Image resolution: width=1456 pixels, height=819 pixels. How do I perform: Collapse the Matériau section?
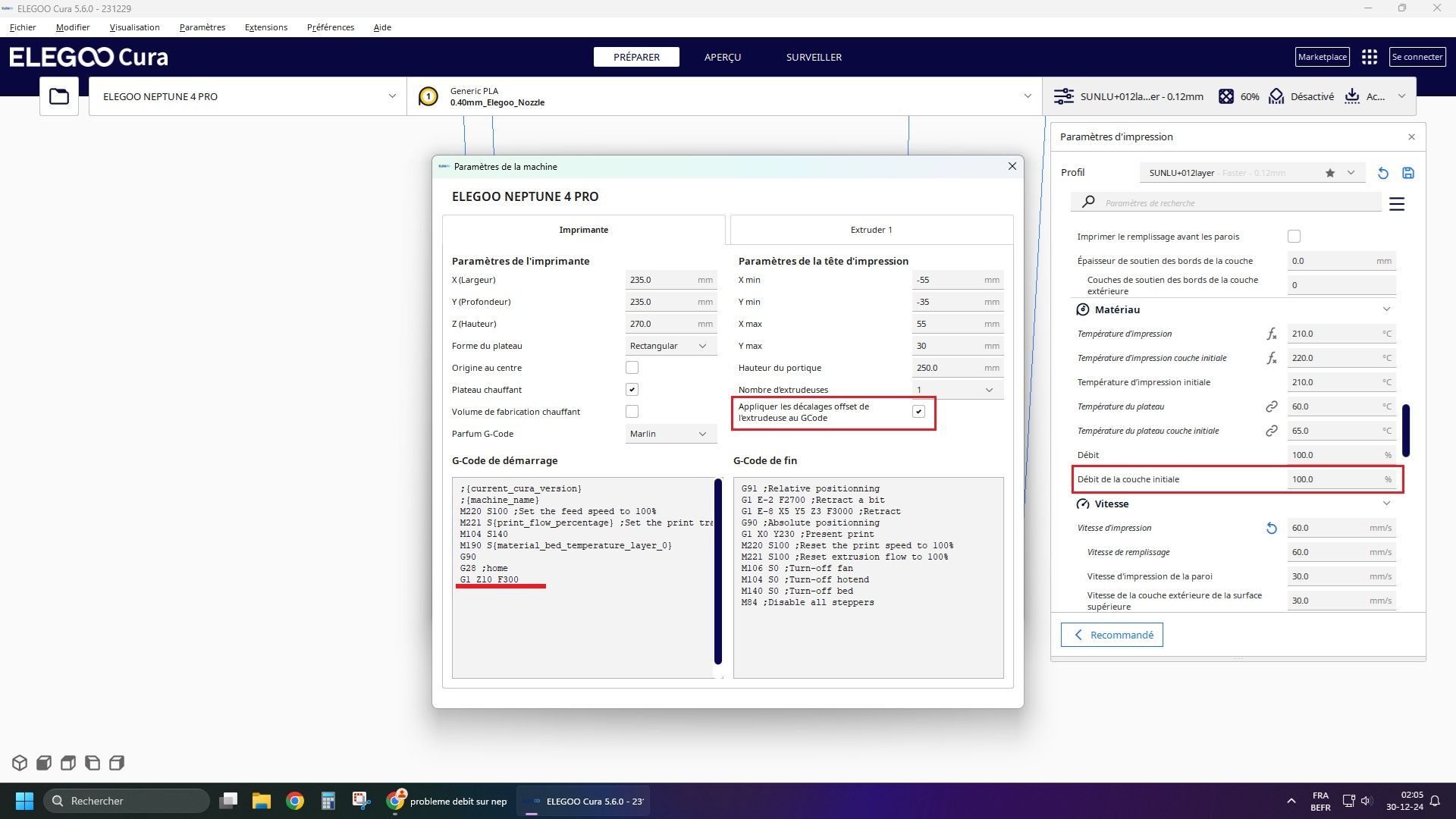(1385, 309)
